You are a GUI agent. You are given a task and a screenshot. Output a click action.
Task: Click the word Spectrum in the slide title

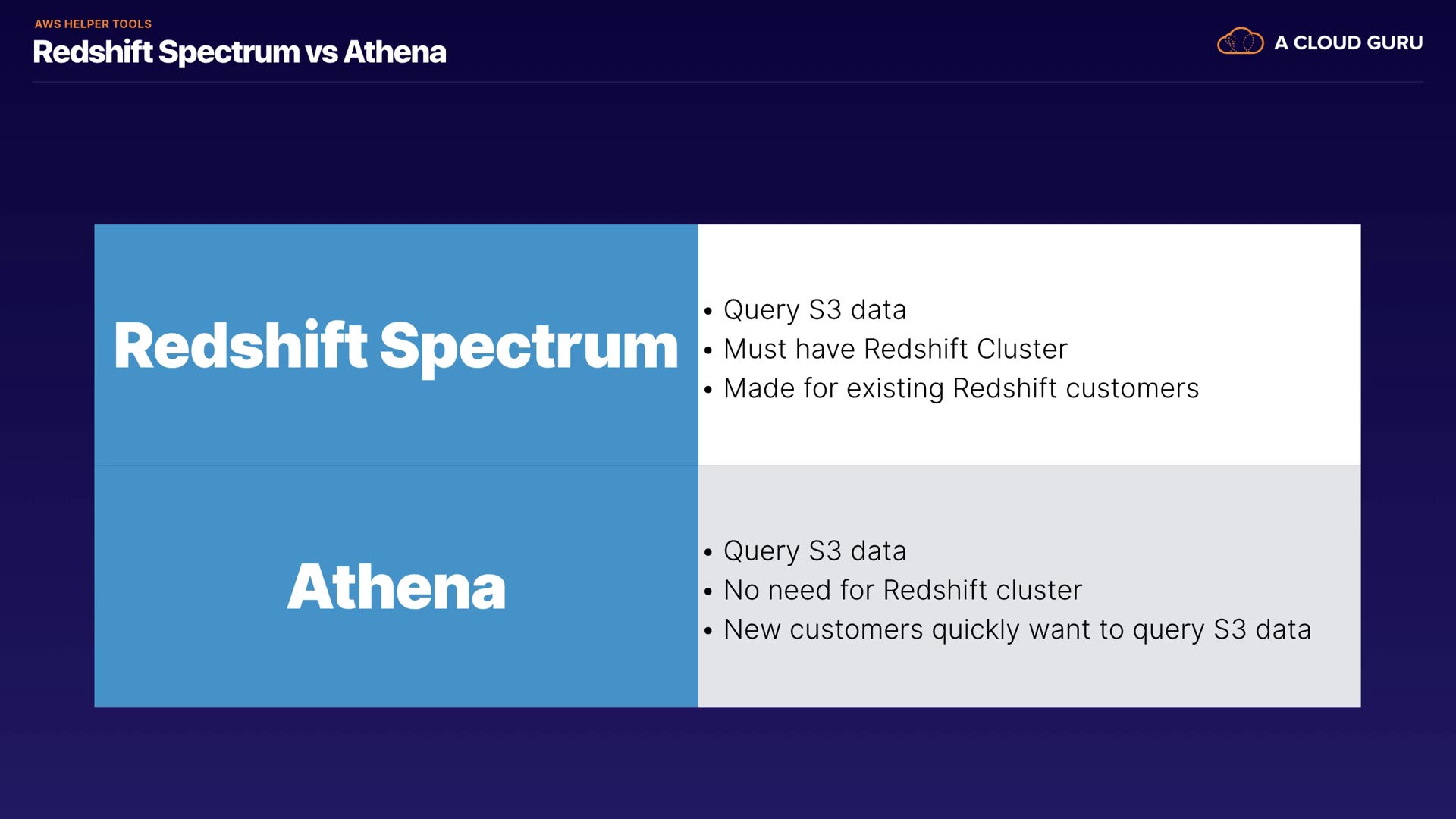tap(229, 52)
